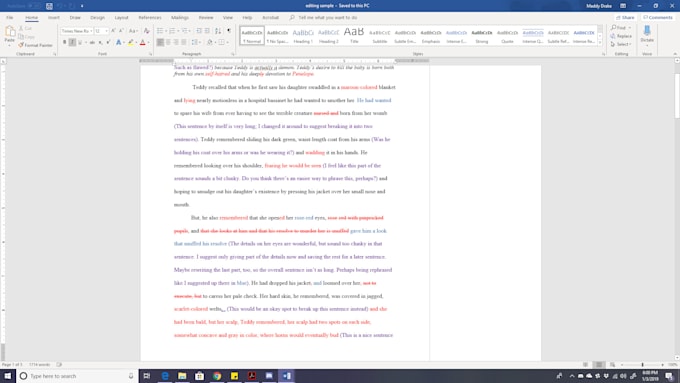Collapse the ribbon with the caret
The height and width of the screenshot is (383, 680).
point(675,54)
